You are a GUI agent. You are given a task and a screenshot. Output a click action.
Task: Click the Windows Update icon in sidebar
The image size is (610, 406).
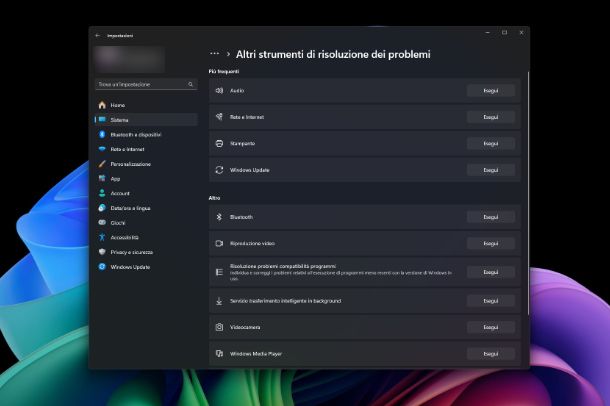click(x=102, y=267)
